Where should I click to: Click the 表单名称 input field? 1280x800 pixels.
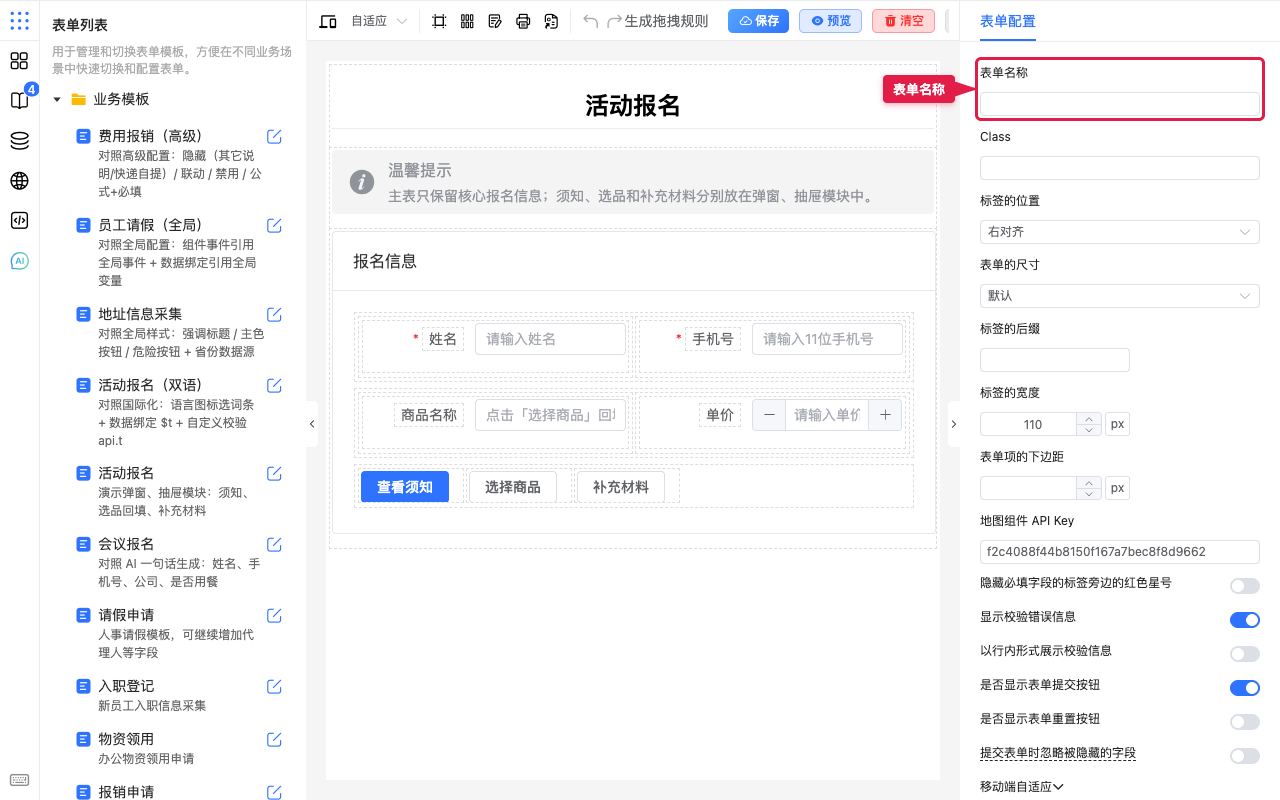pos(1120,104)
